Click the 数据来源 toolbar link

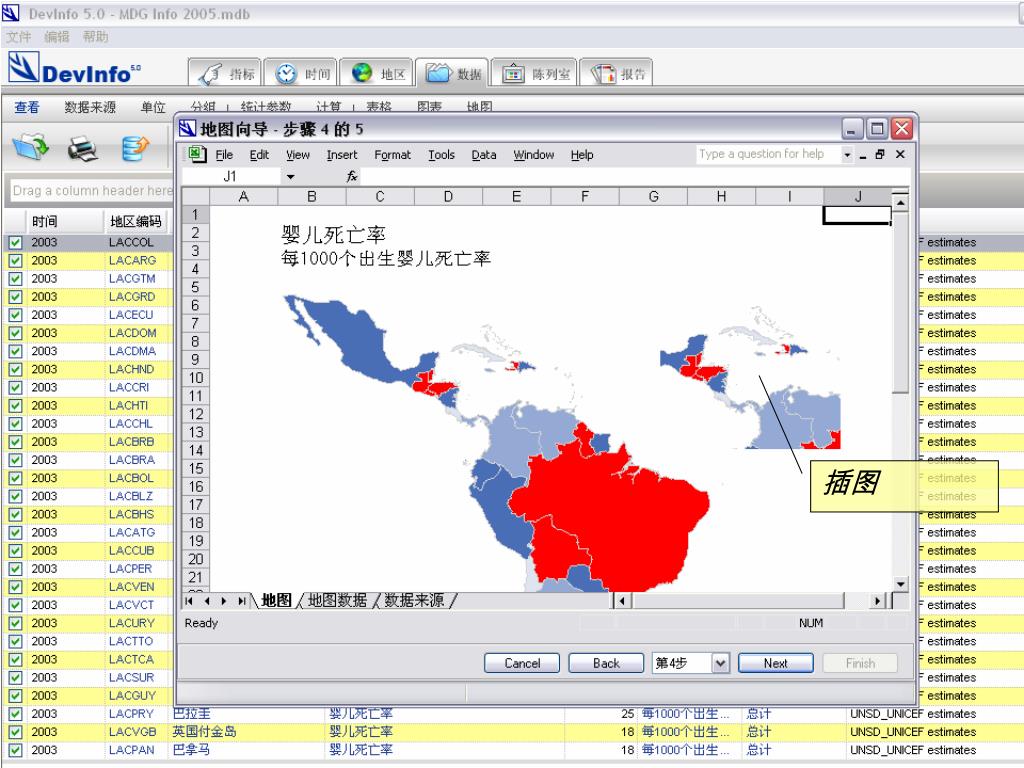pyautogui.click(x=90, y=107)
